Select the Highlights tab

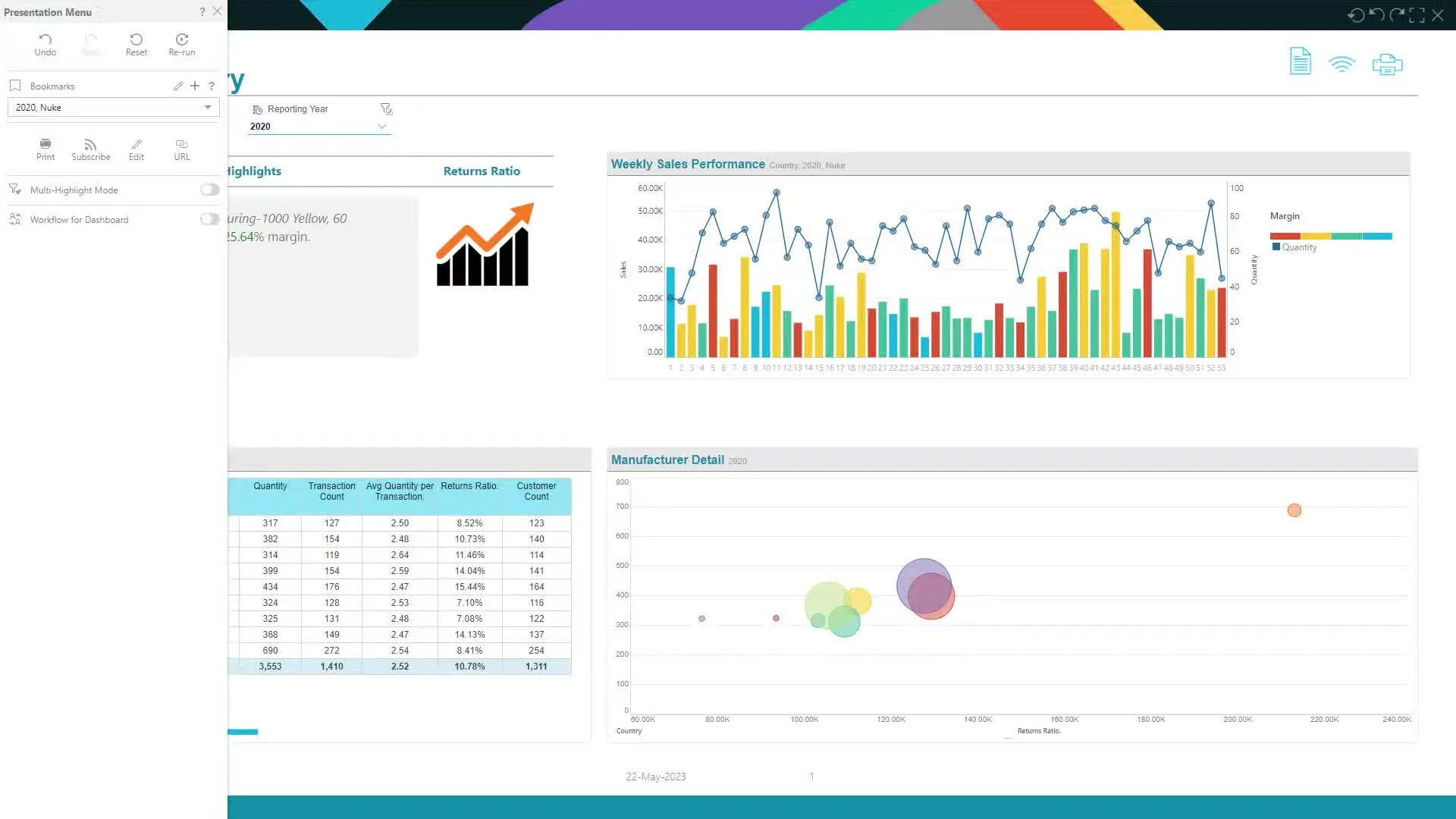254,171
